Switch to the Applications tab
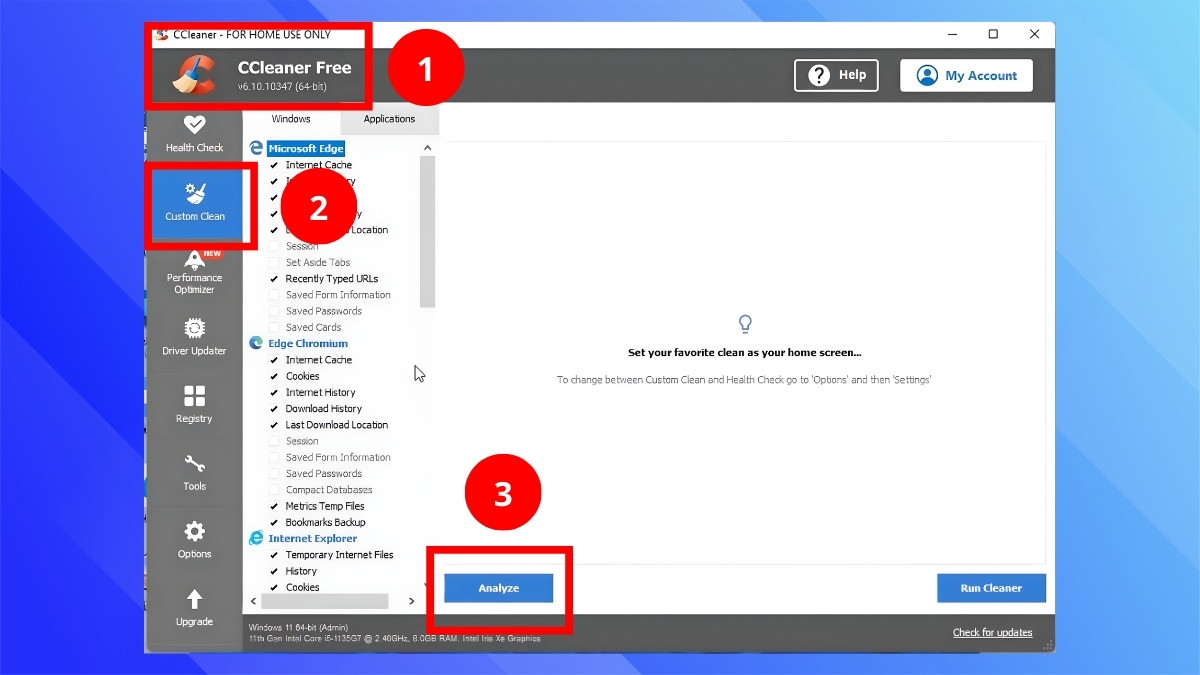The image size is (1200, 675). coord(389,119)
